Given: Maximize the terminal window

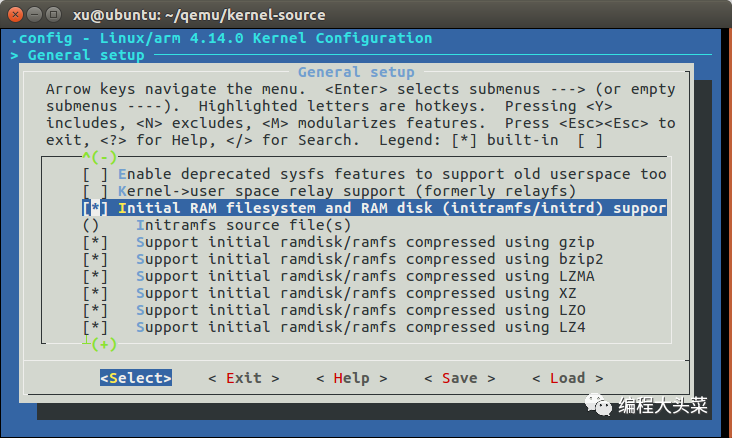Looking at the screenshot, I should [54, 14].
